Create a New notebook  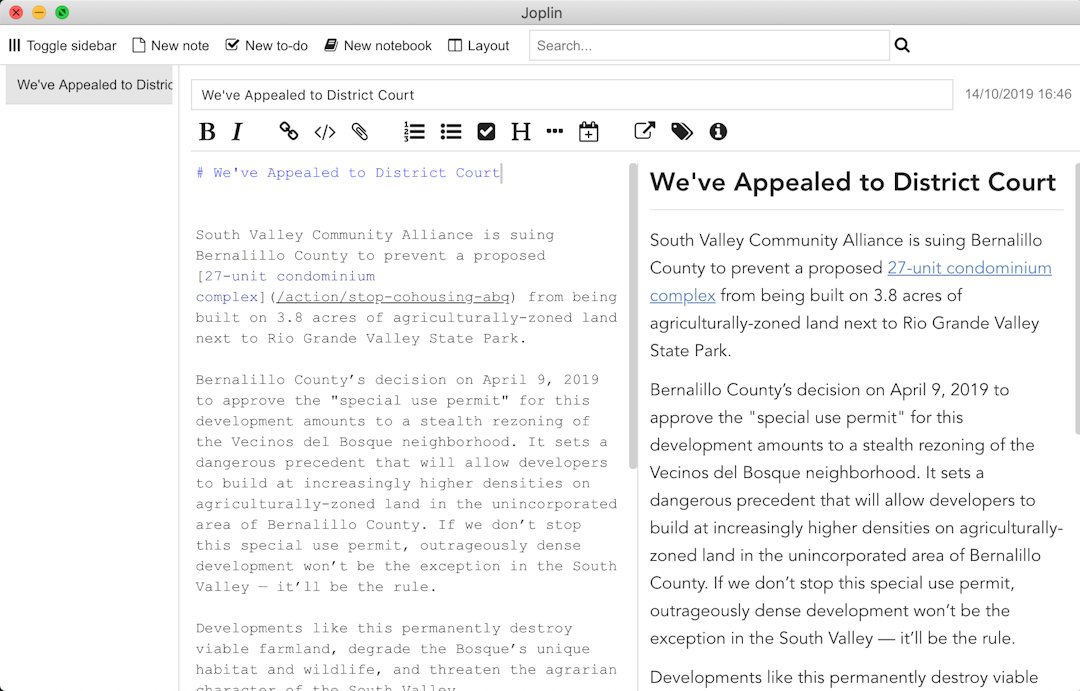tap(378, 45)
